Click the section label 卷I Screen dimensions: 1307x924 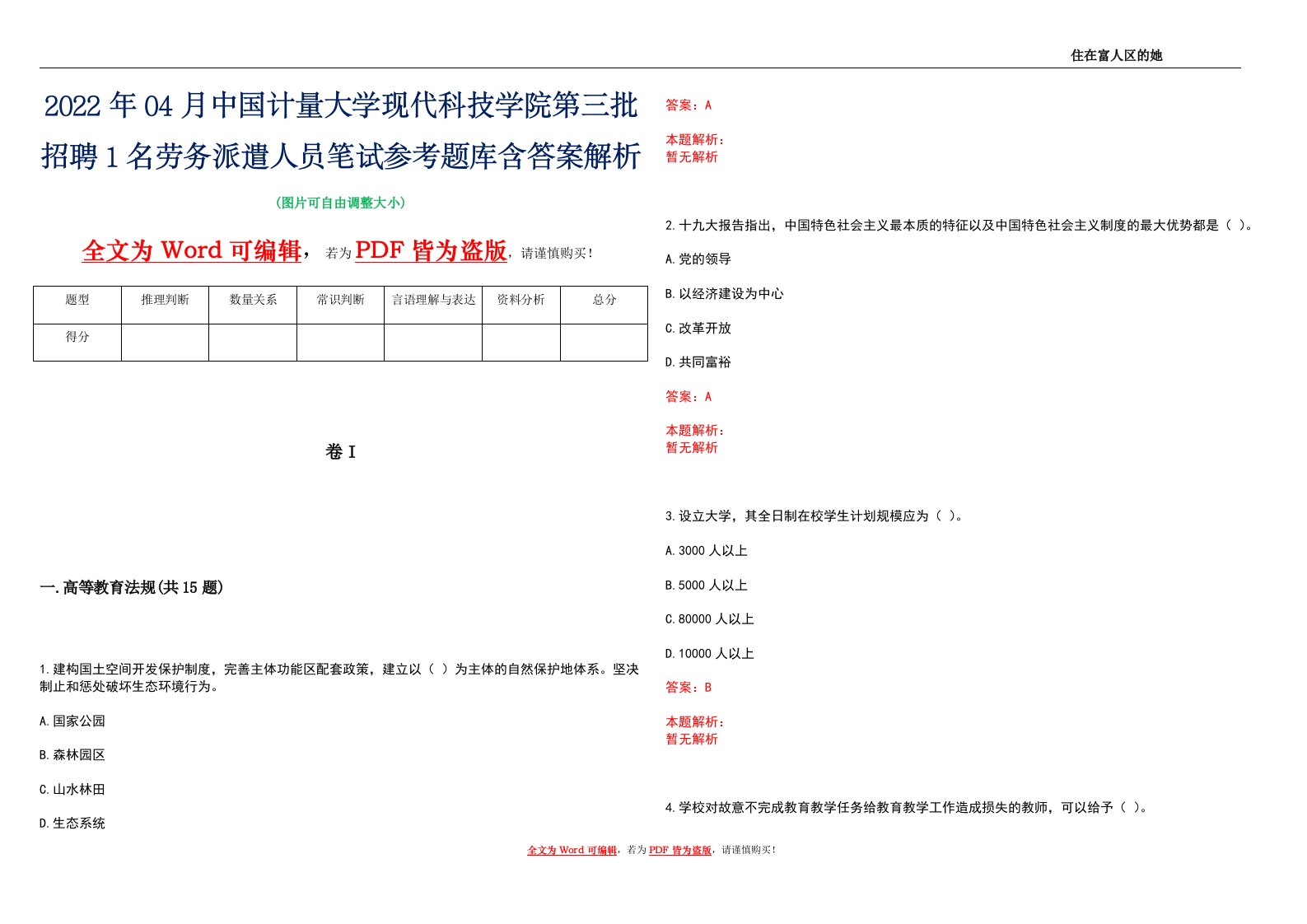(x=340, y=451)
